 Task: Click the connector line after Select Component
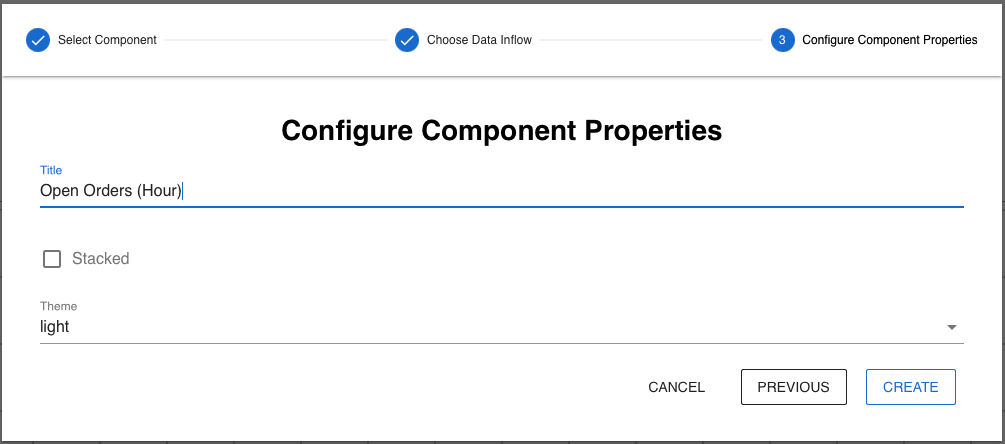275,40
